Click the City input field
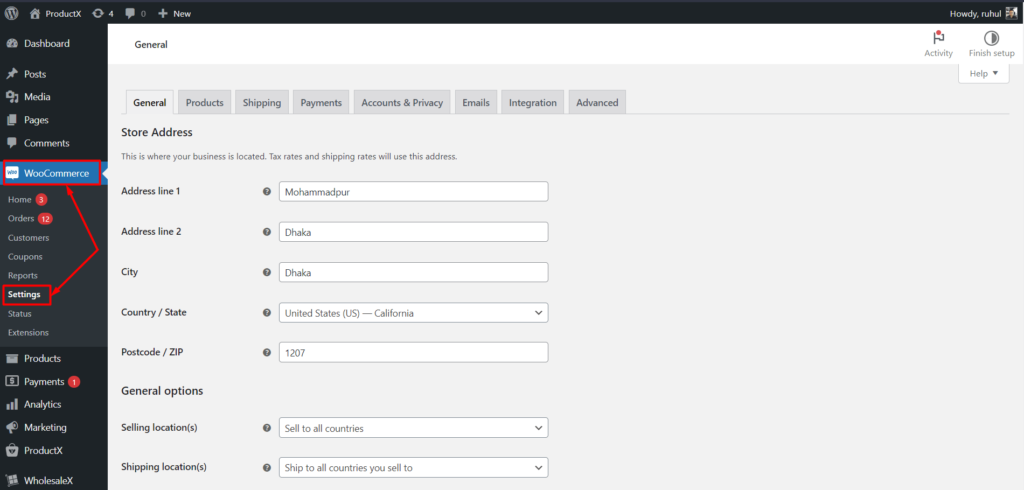 click(x=413, y=272)
